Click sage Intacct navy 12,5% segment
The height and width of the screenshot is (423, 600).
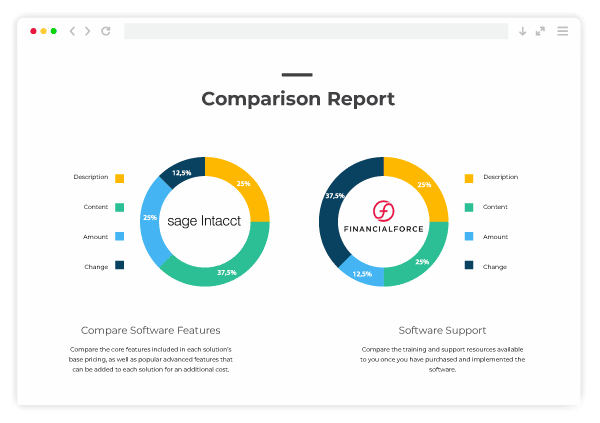pyautogui.click(x=184, y=171)
